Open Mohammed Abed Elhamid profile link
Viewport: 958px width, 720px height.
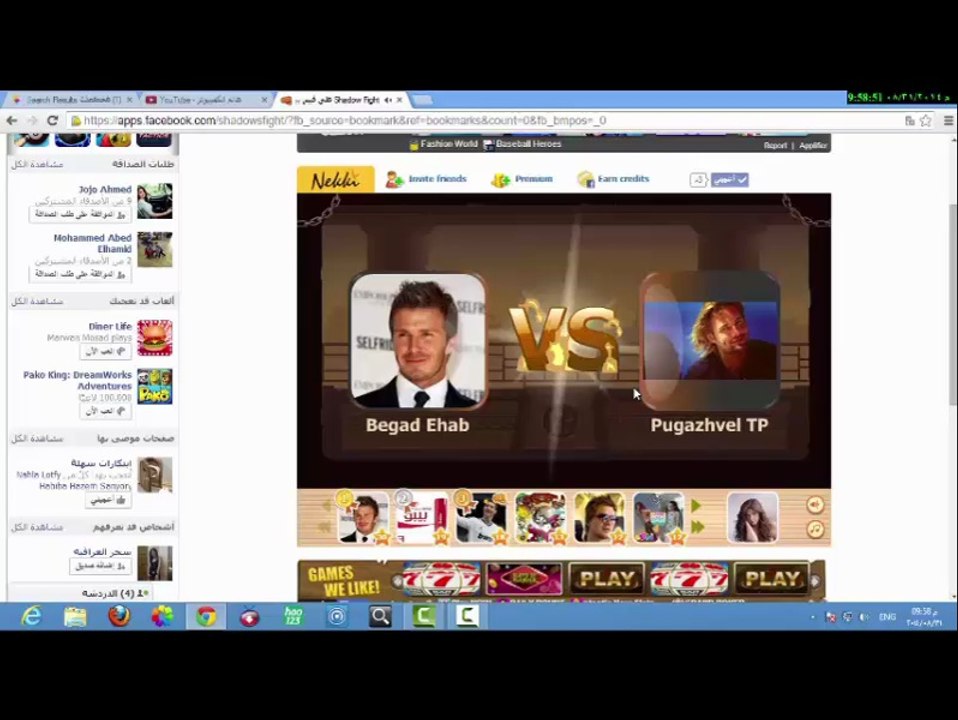(x=93, y=243)
